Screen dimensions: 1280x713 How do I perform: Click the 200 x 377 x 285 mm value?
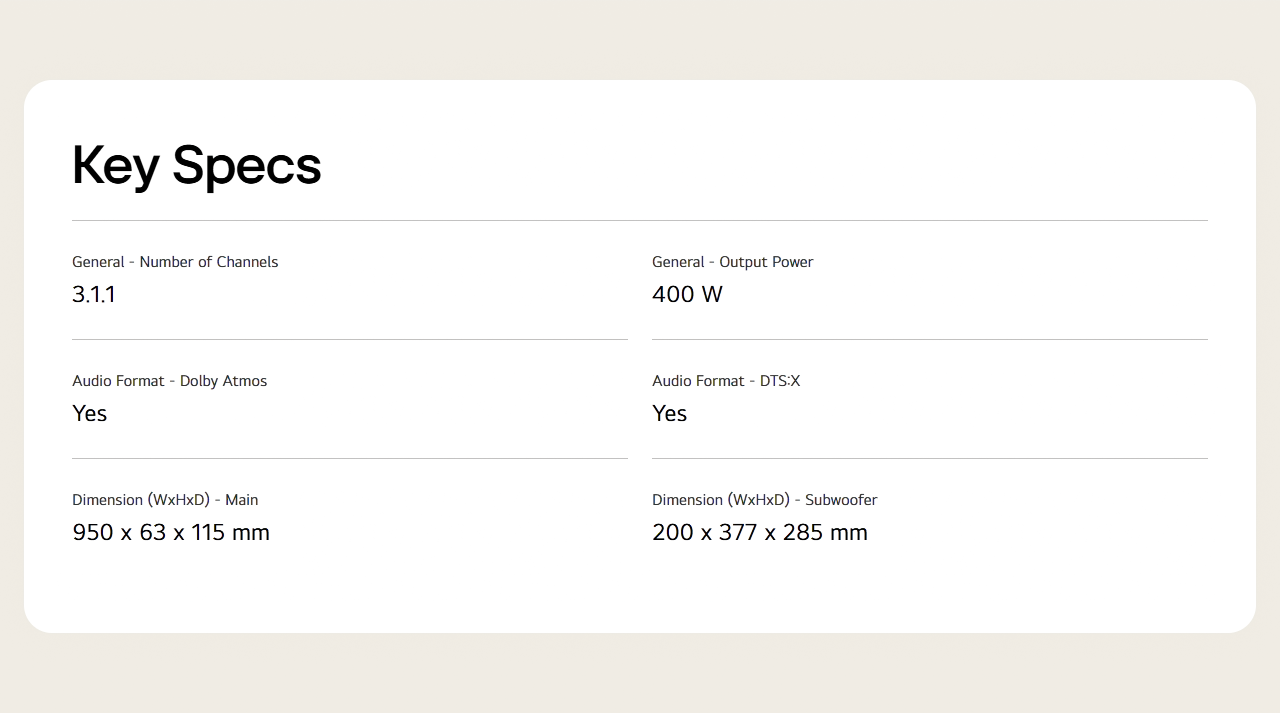(759, 532)
